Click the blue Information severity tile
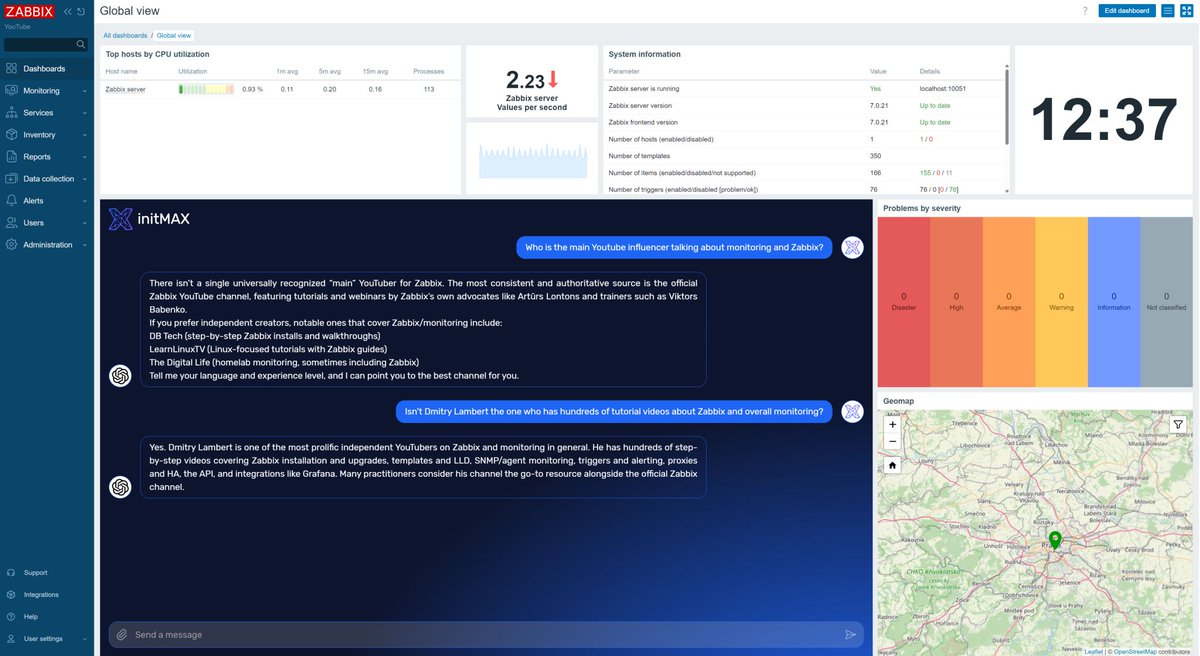Screen dimensions: 1200x656 tap(1114, 301)
